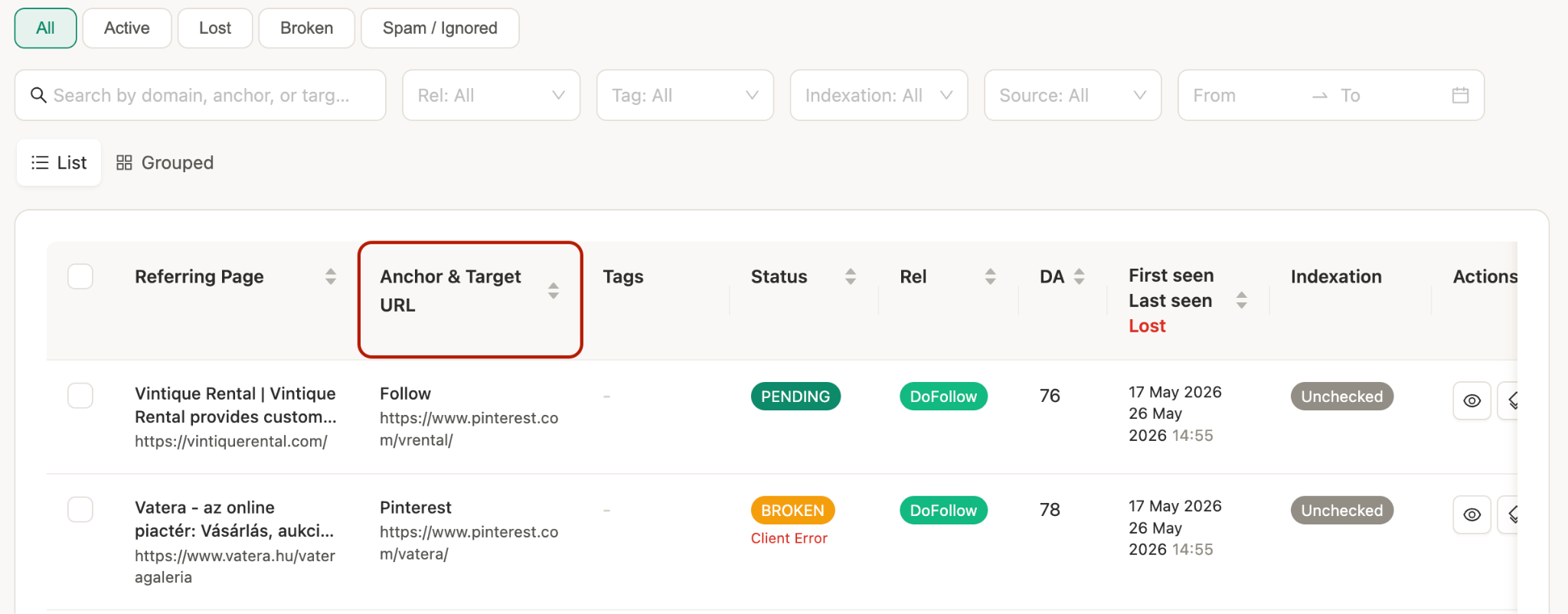This screenshot has height=614, width=1568.
Task: Open the calendar icon in date range
Action: click(x=1460, y=95)
